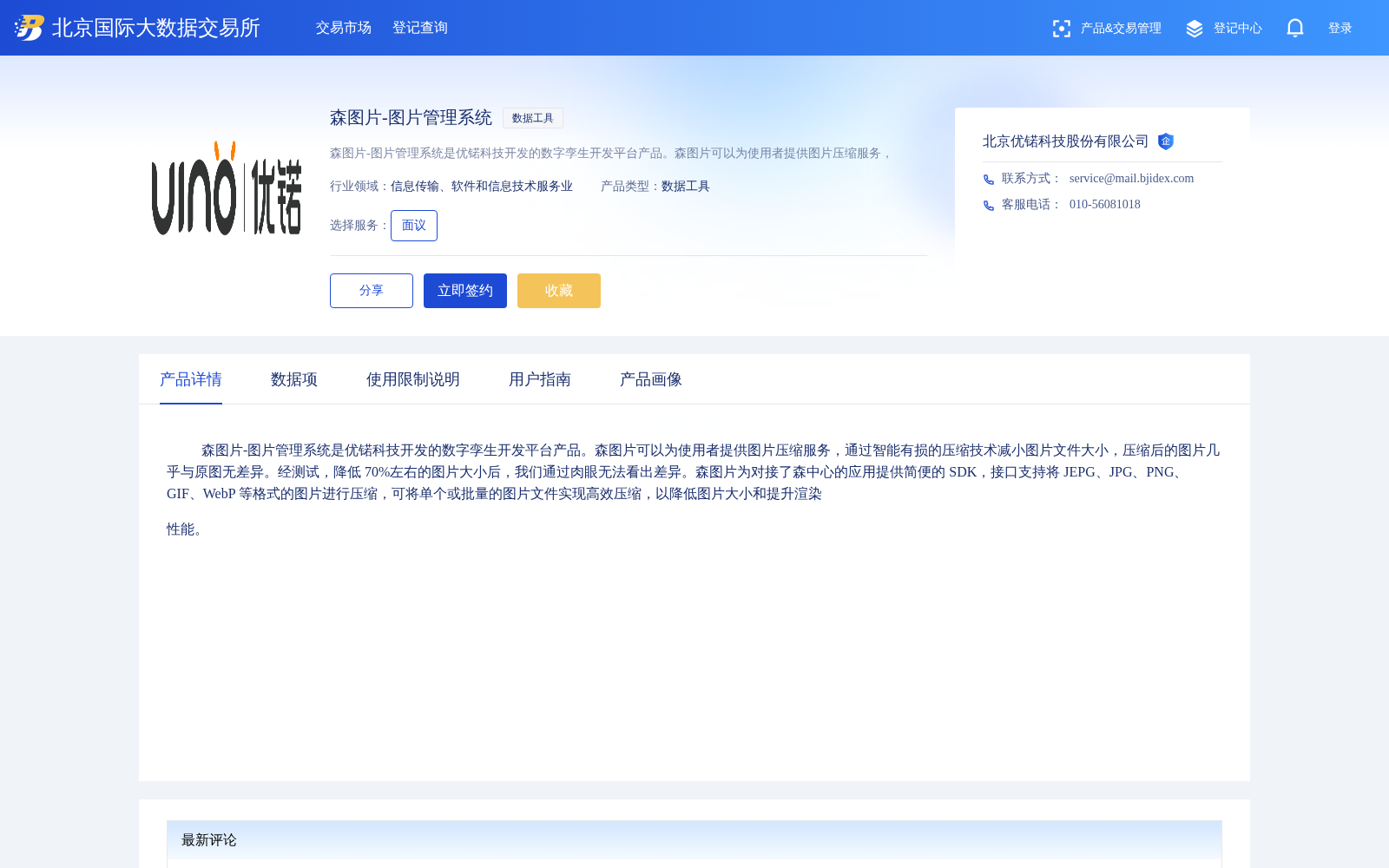The image size is (1389, 868).
Task: Click the registration center layers icon
Action: tap(1195, 29)
